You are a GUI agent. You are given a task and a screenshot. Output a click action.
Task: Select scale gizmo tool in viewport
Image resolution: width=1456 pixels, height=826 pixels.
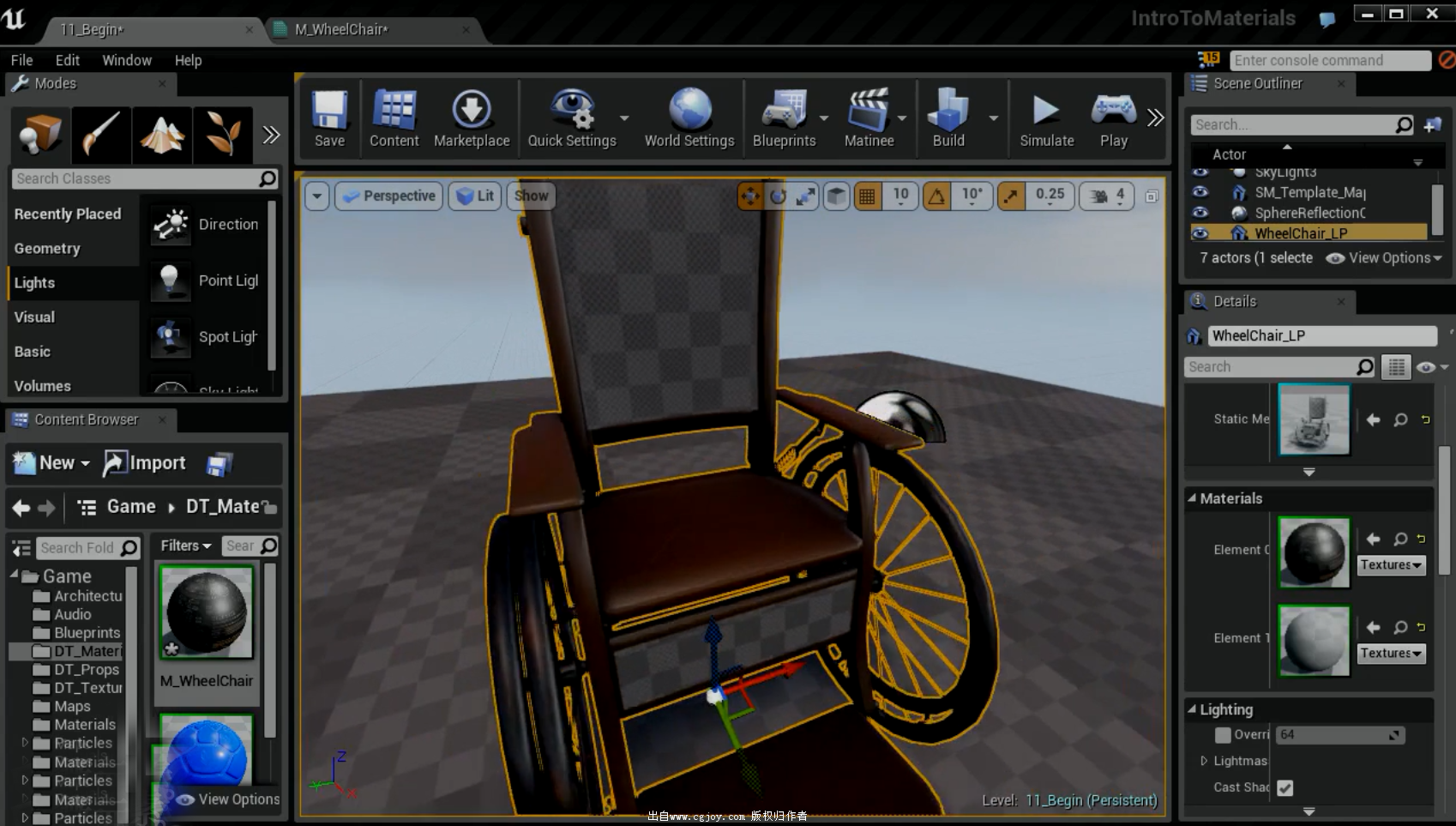tap(805, 196)
